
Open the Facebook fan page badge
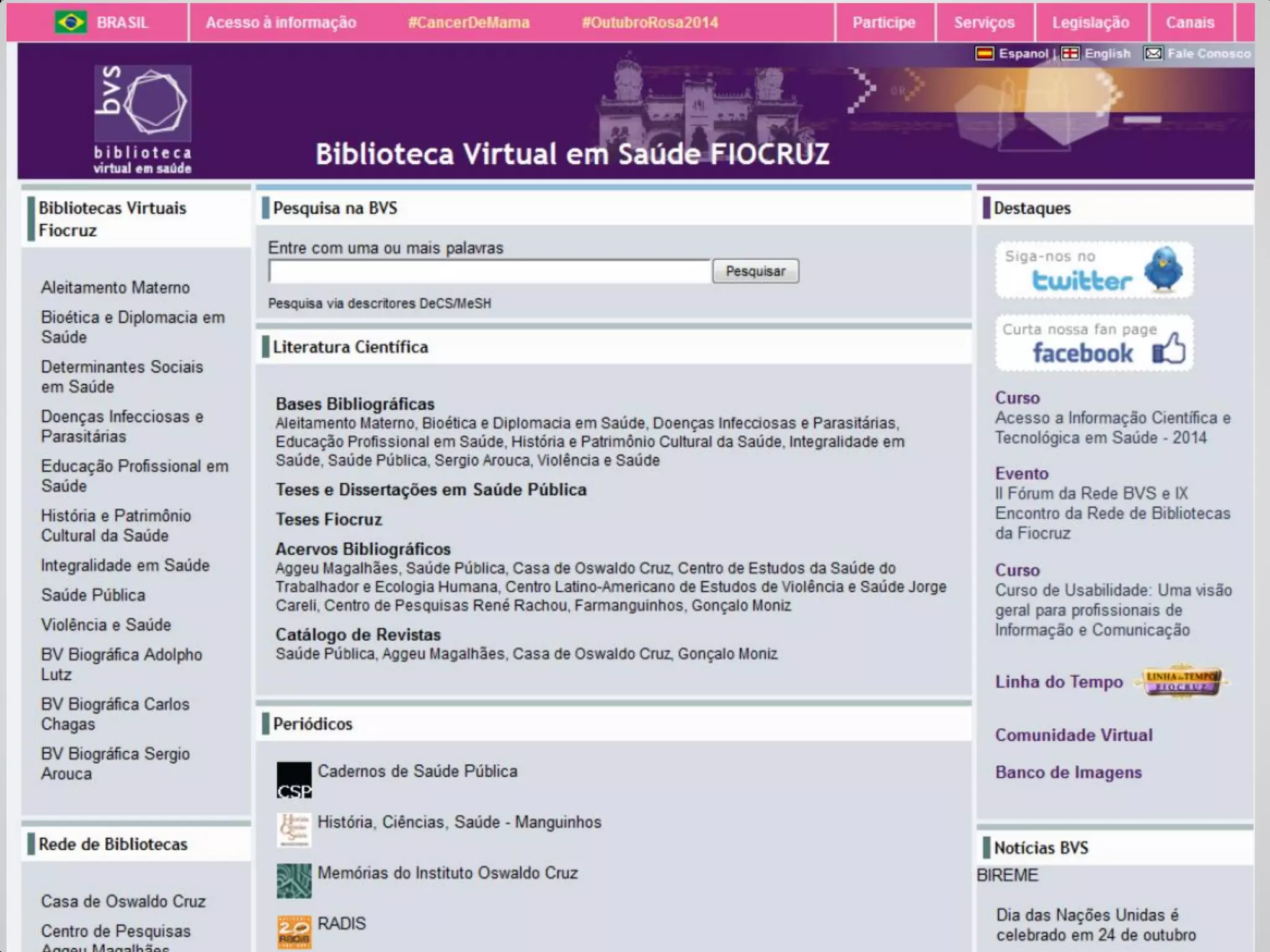click(1094, 343)
